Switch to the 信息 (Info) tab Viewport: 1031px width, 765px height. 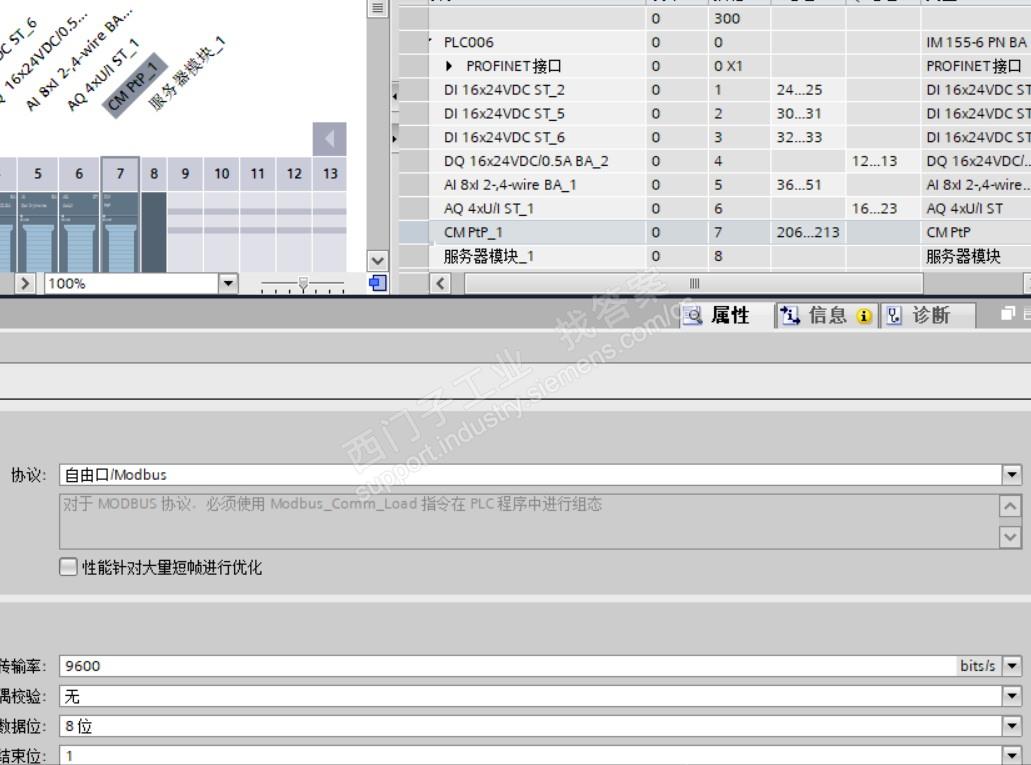coord(826,316)
